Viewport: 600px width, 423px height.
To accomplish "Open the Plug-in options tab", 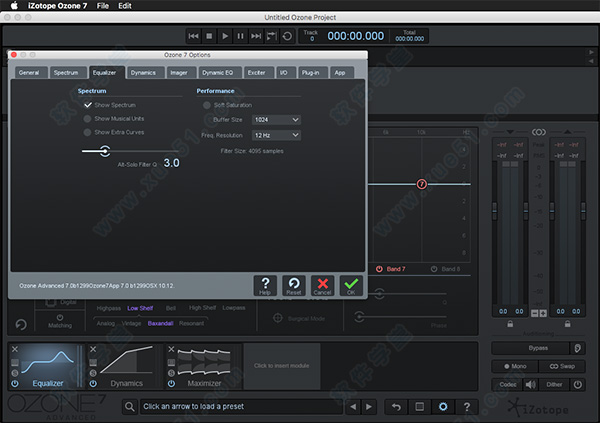I will click(313, 72).
